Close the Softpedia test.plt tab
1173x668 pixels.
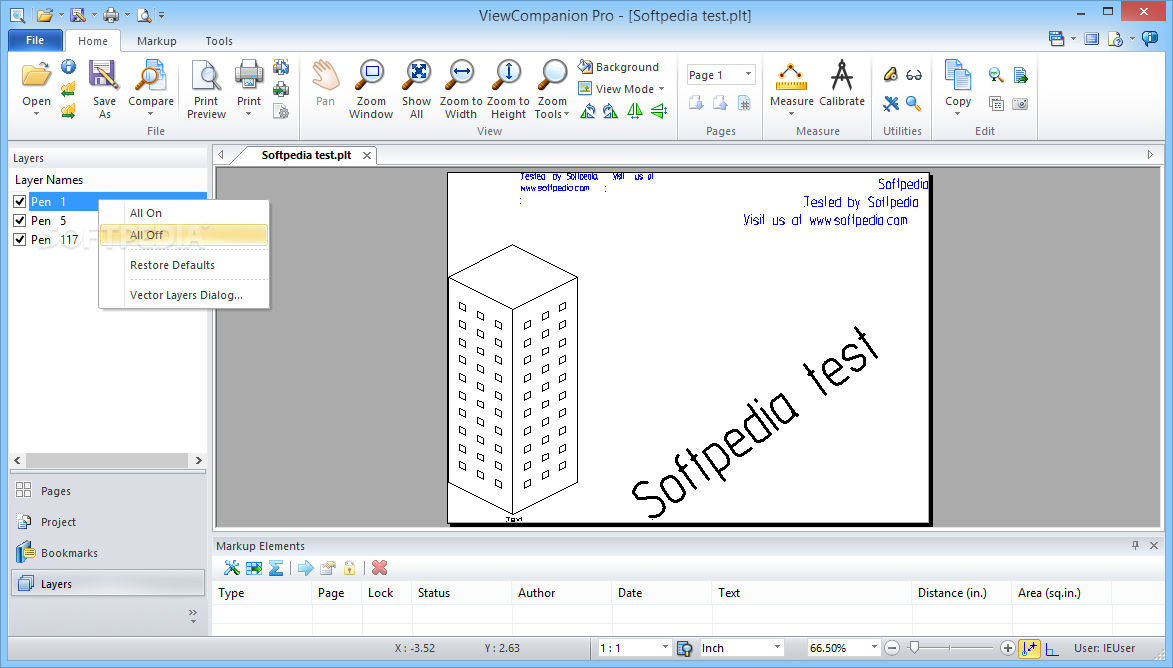367,156
